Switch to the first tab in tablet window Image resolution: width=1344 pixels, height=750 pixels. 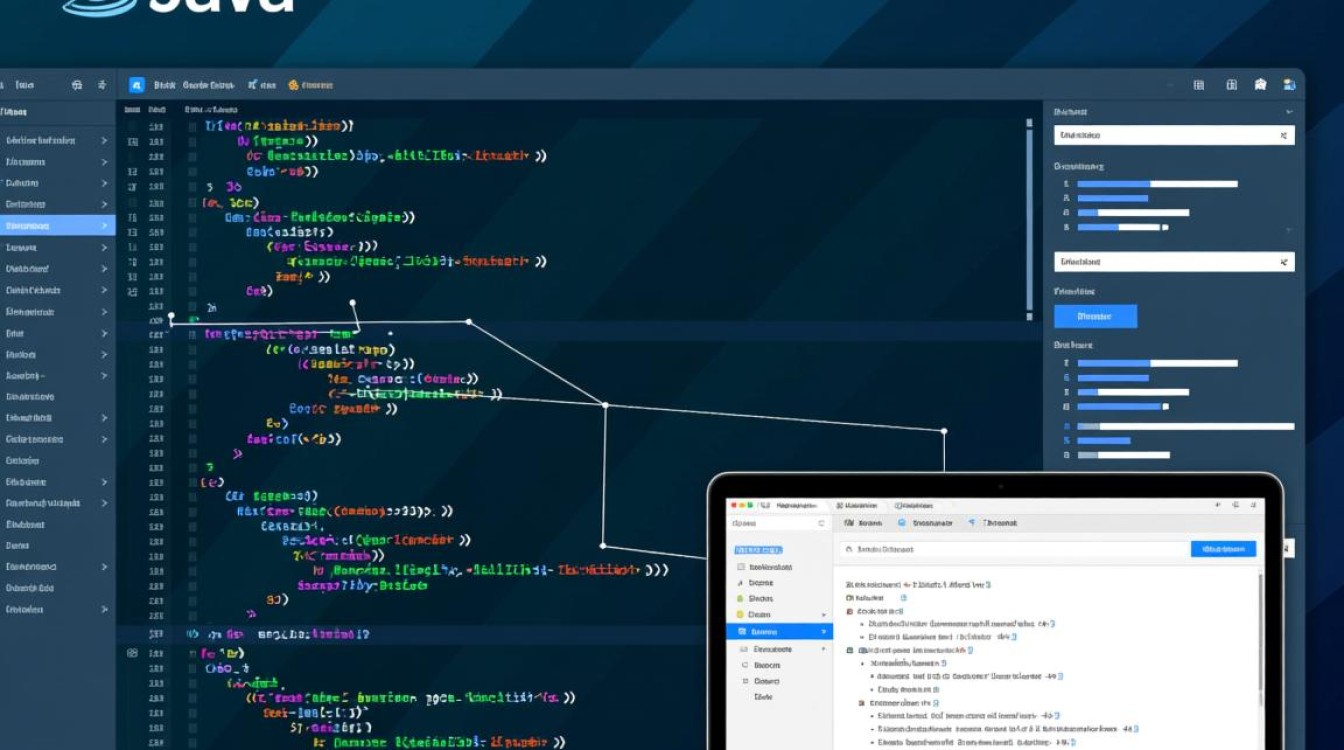pos(787,507)
